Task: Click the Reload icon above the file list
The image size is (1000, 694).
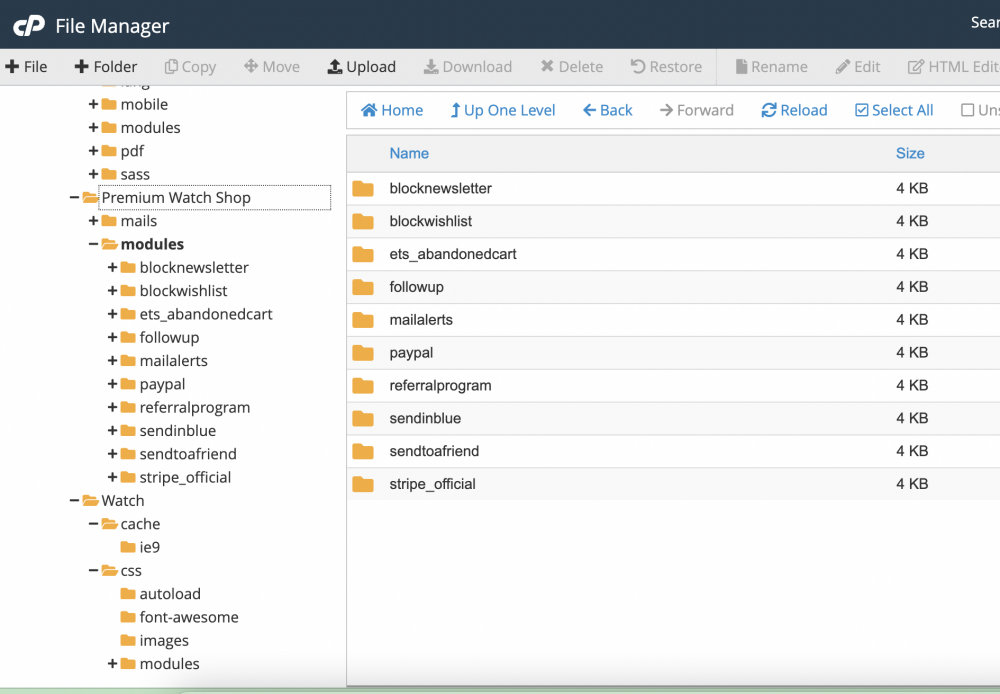Action: tap(793, 110)
